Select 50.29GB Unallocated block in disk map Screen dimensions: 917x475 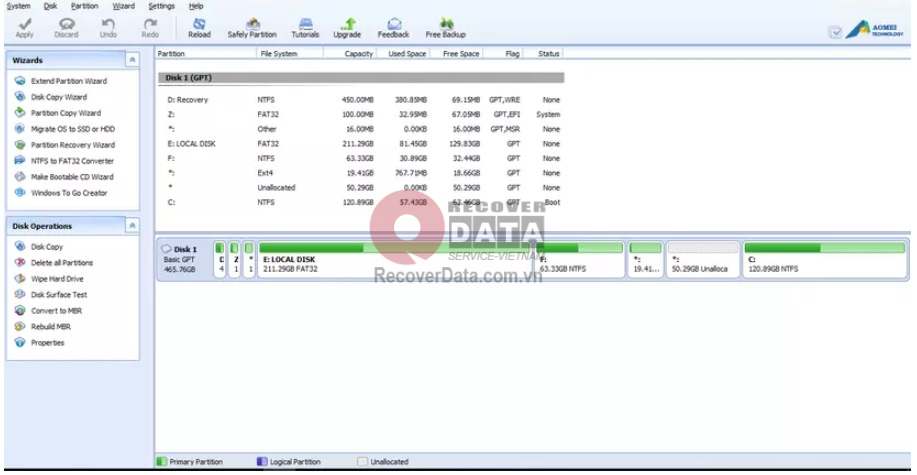click(703, 260)
